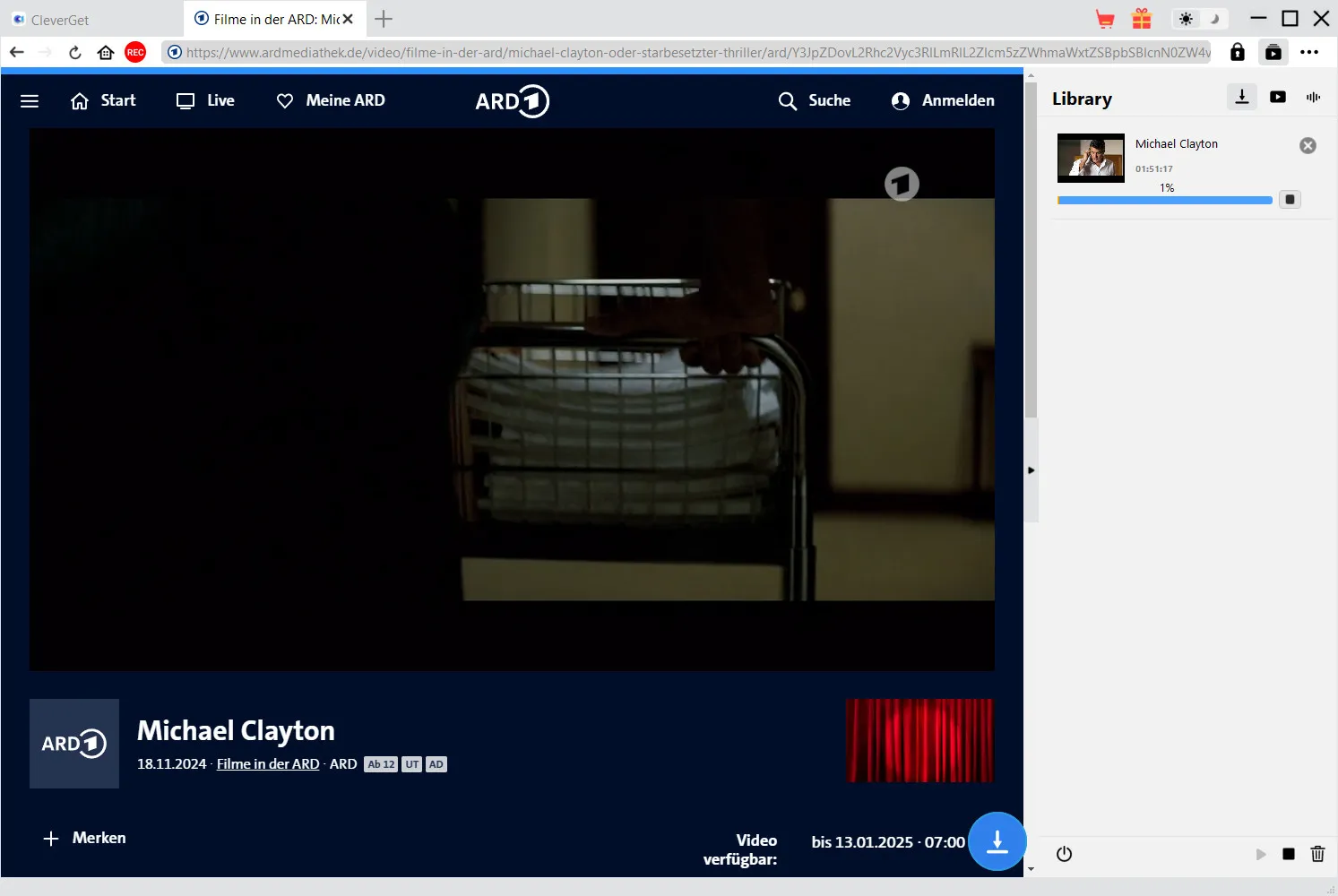Collapse the Library side panel arrow
The height and width of the screenshot is (896, 1338).
pos(1032,470)
